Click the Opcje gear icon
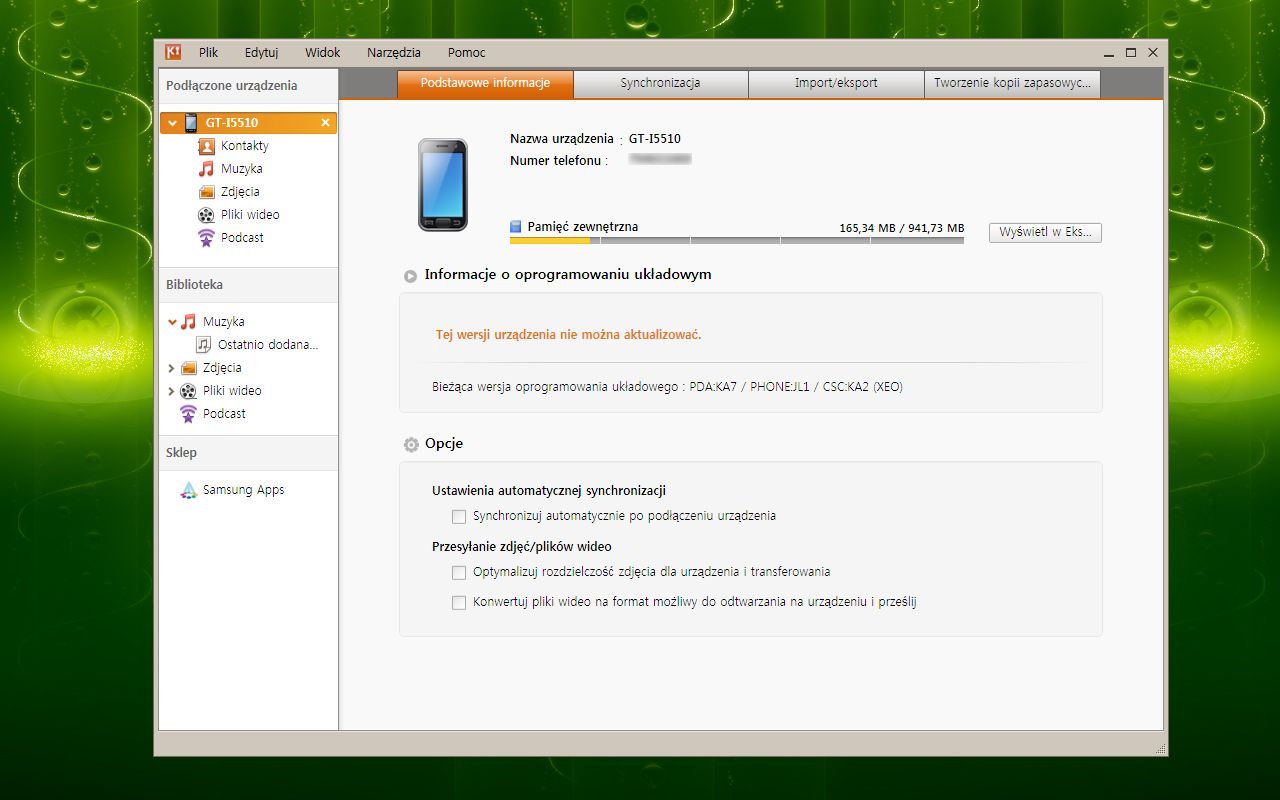This screenshot has height=800, width=1280. [x=411, y=444]
